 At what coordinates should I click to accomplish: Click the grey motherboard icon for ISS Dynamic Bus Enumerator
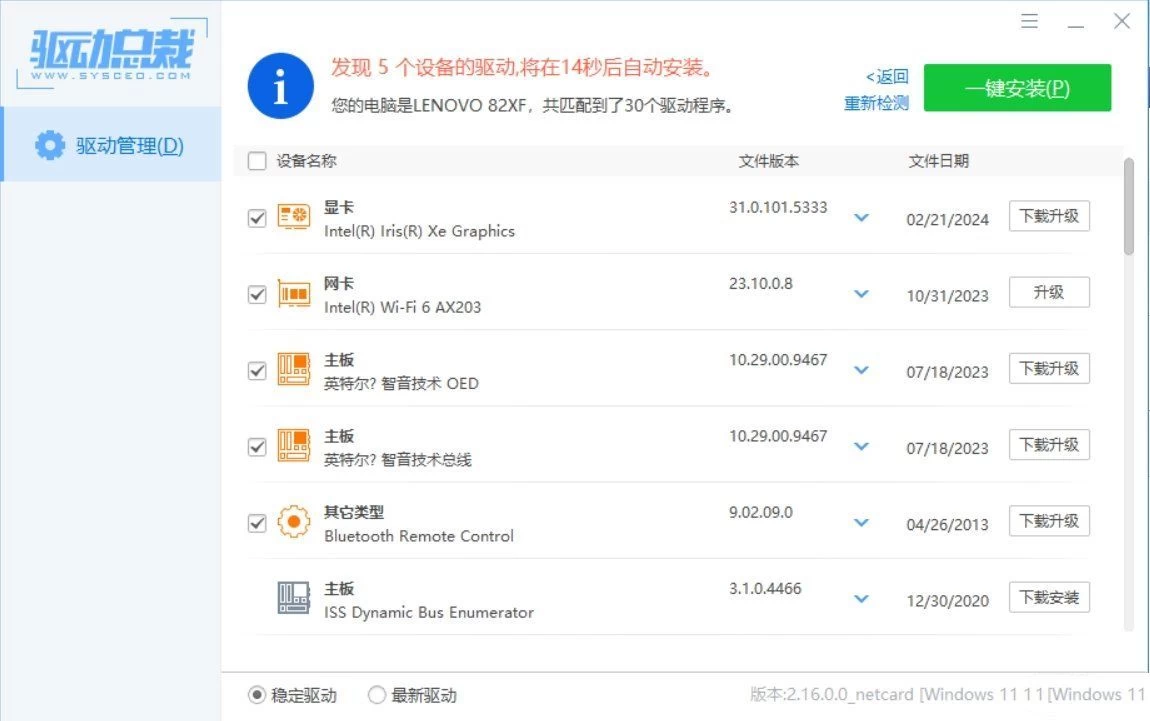tap(293, 598)
